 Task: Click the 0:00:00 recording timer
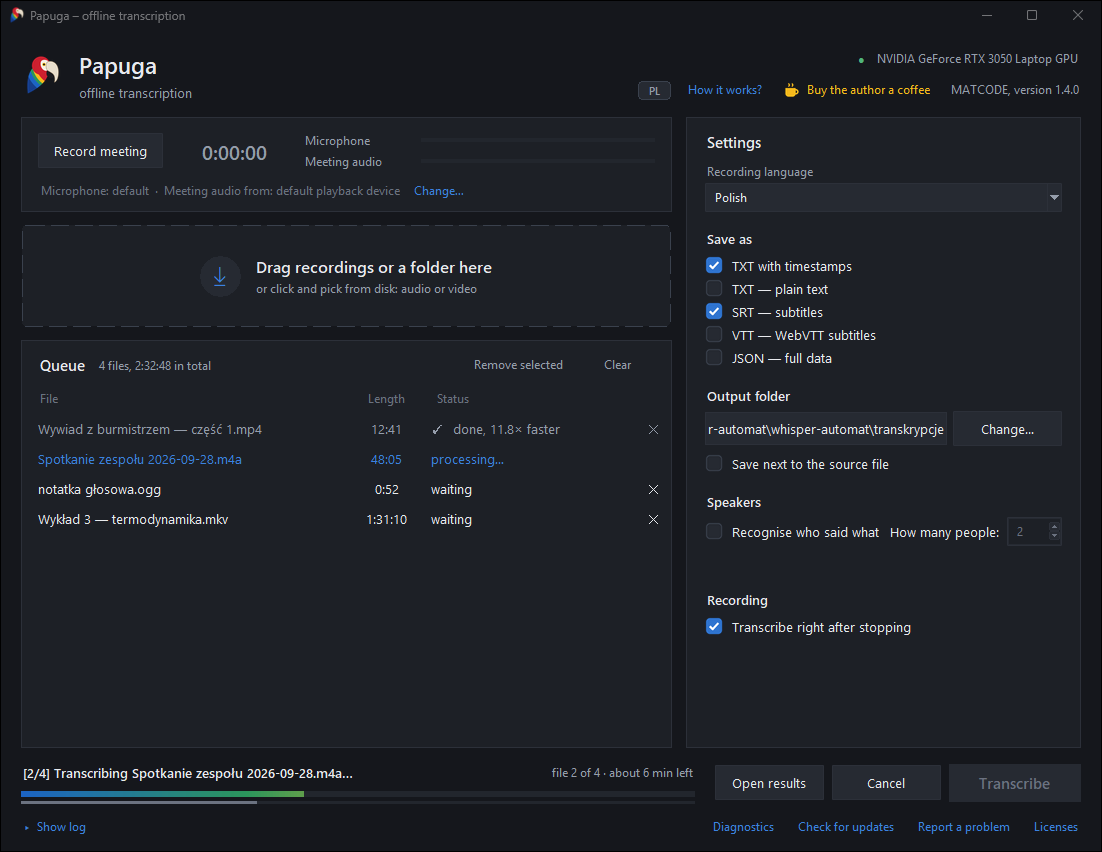[x=234, y=153]
